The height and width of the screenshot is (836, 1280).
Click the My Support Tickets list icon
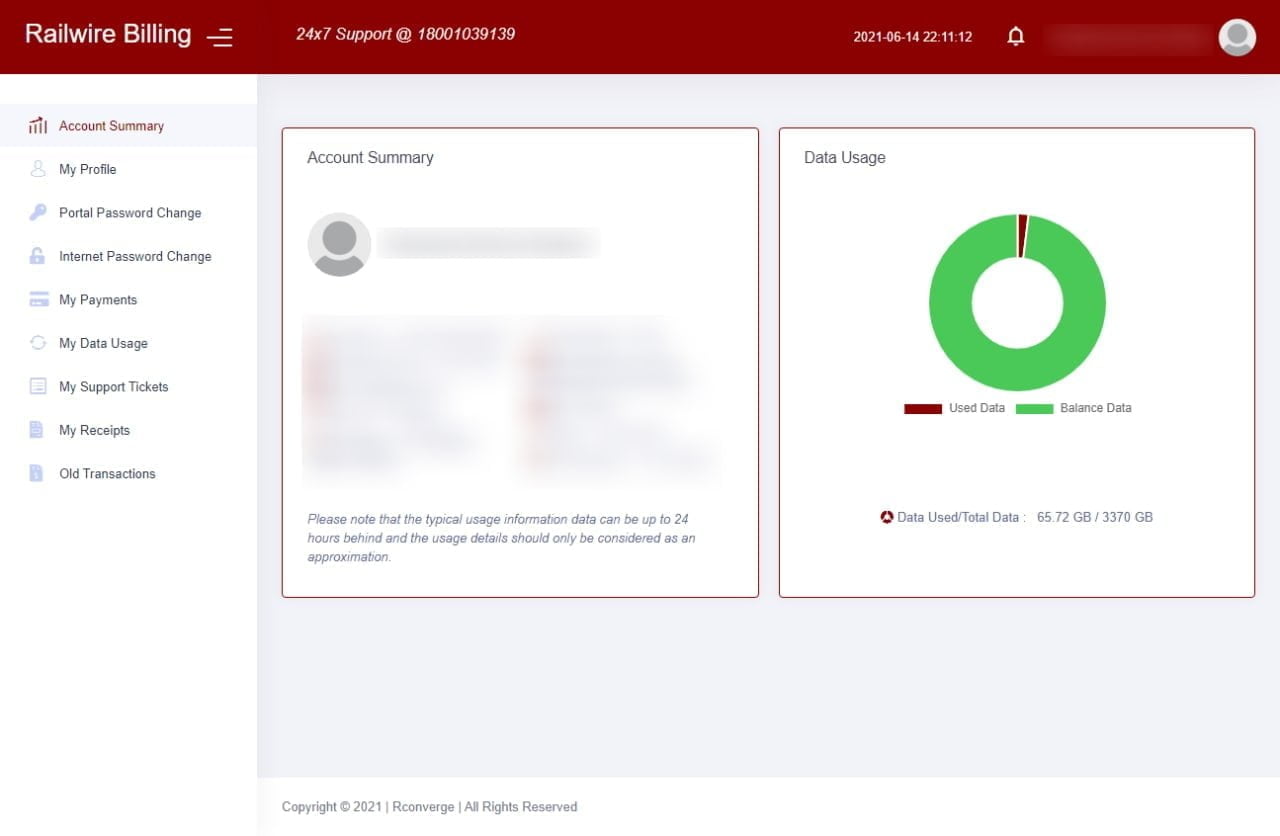point(38,387)
